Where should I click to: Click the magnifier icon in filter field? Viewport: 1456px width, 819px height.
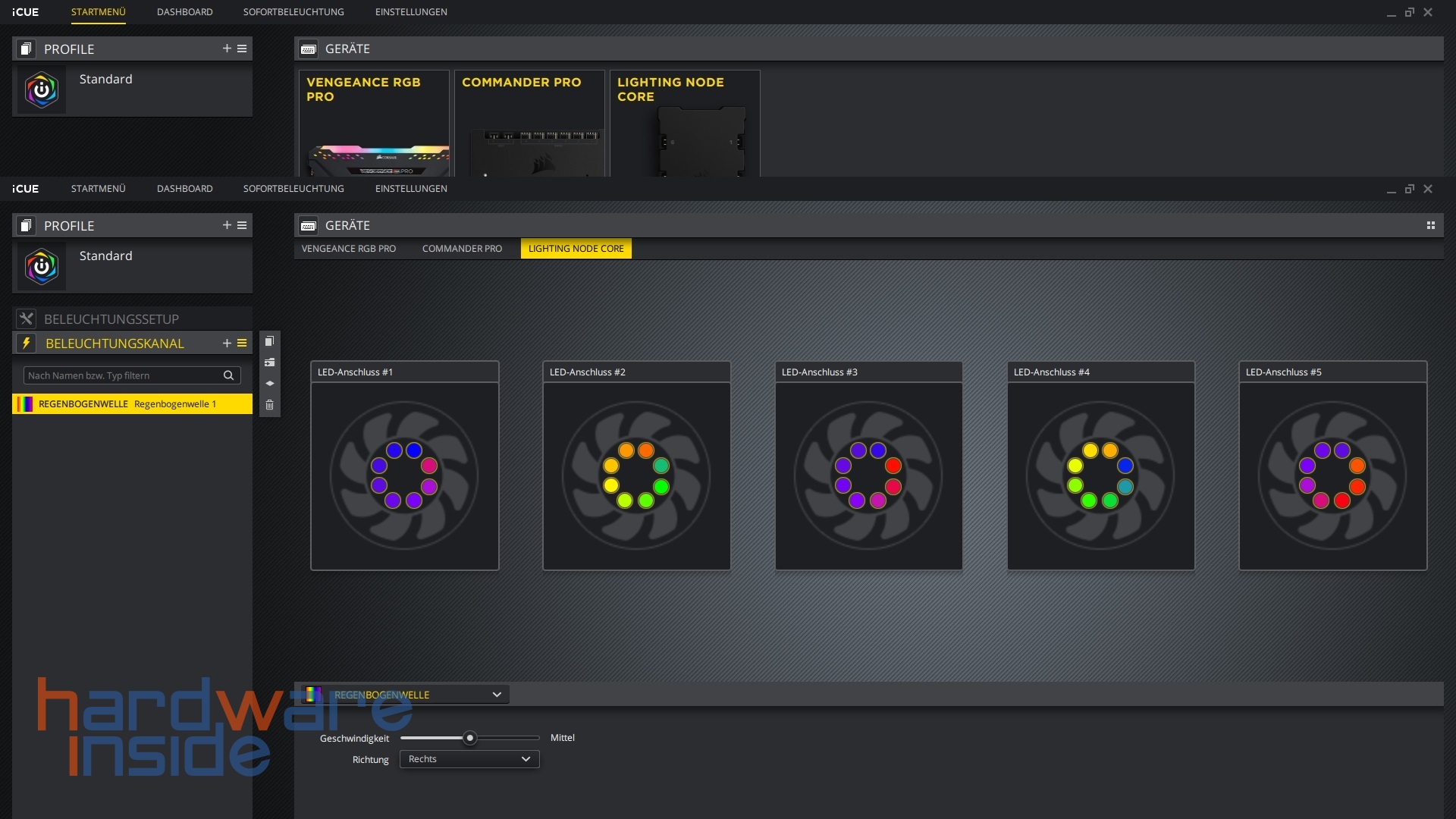point(228,376)
